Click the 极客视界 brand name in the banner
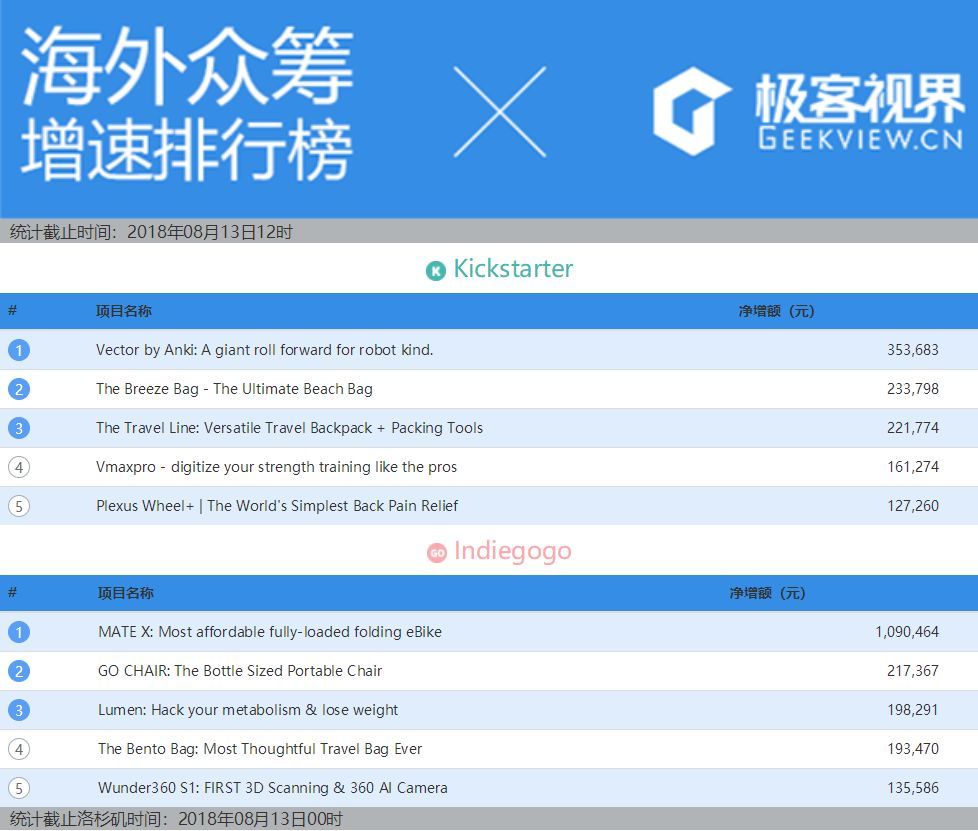 tap(860, 99)
